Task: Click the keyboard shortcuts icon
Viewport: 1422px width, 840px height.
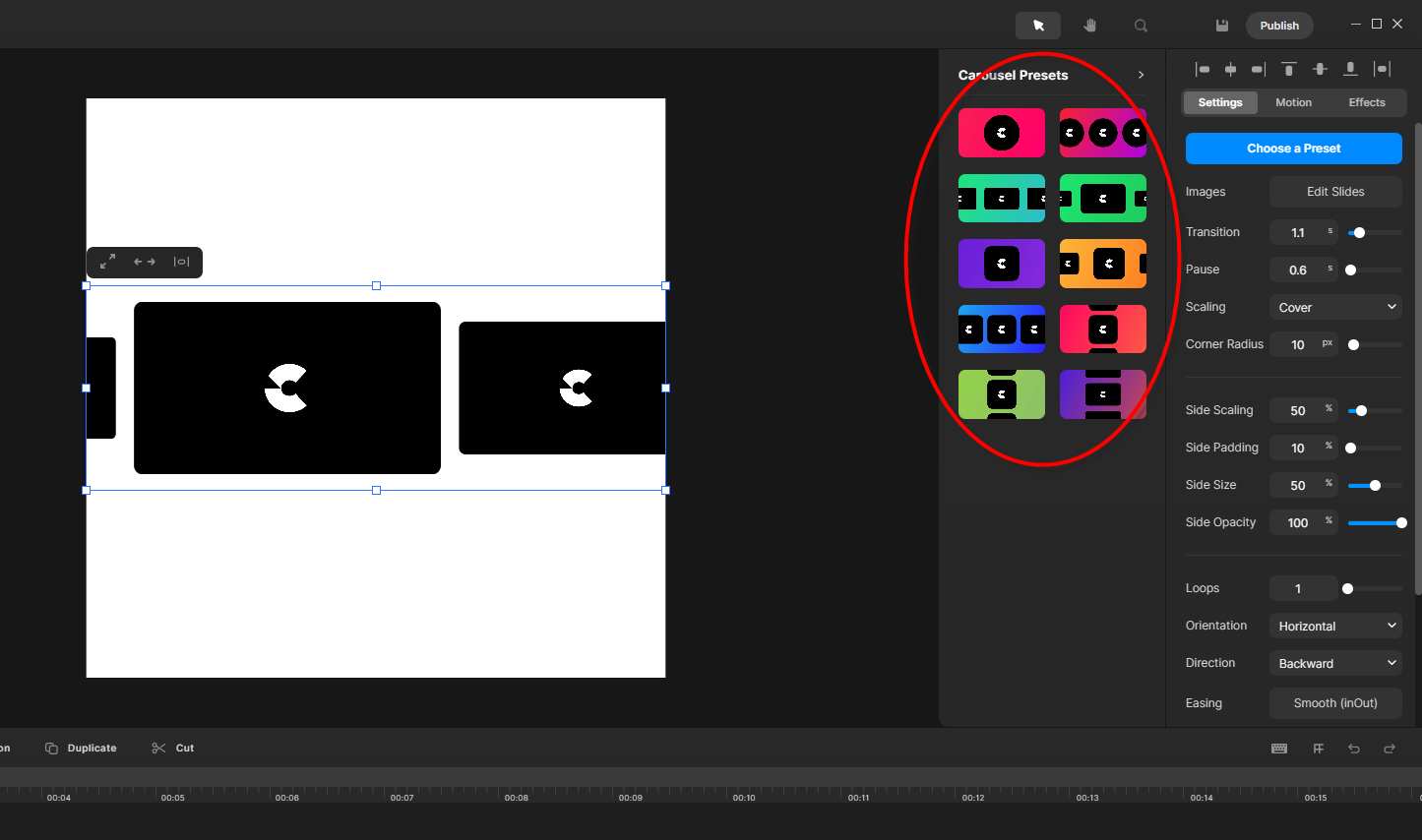Action: pos(1279,749)
